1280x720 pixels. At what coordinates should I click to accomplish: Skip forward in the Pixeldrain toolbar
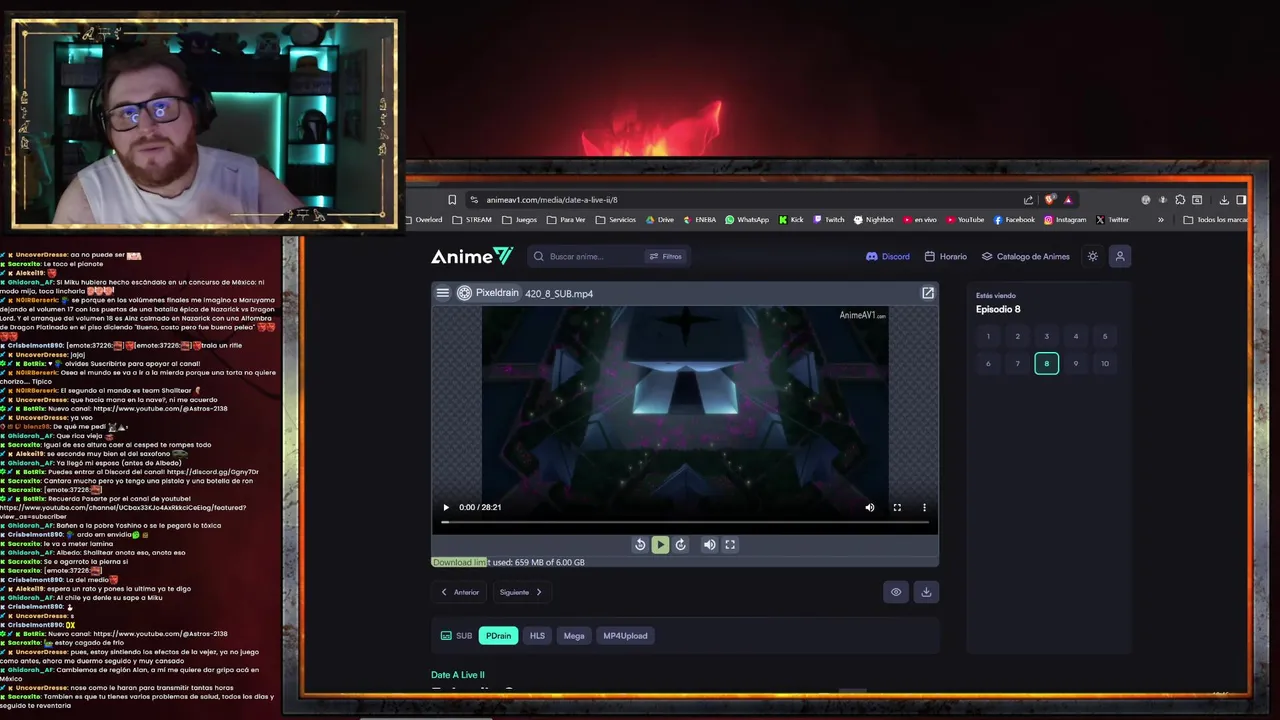click(681, 545)
